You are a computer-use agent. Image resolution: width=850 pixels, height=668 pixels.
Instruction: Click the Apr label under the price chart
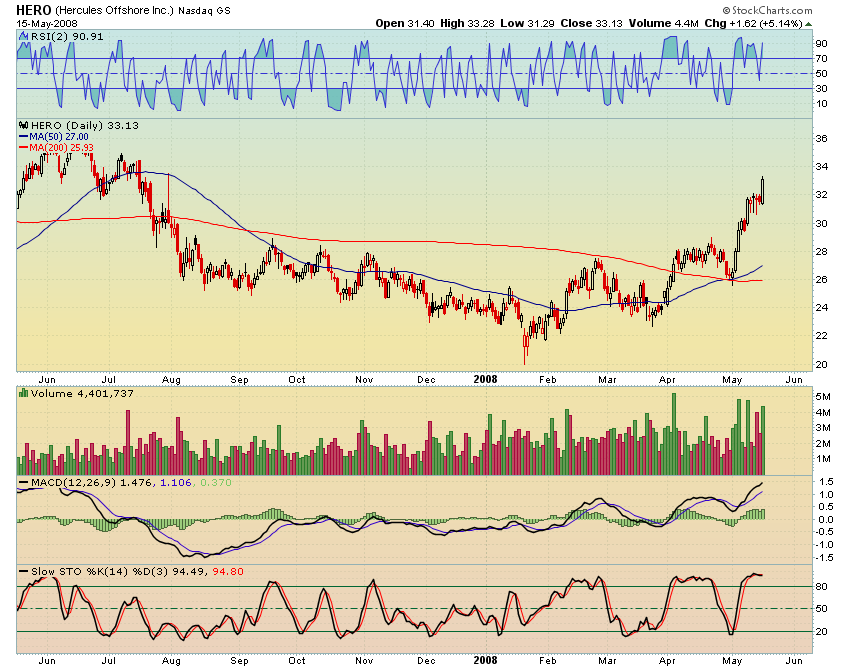click(x=667, y=380)
